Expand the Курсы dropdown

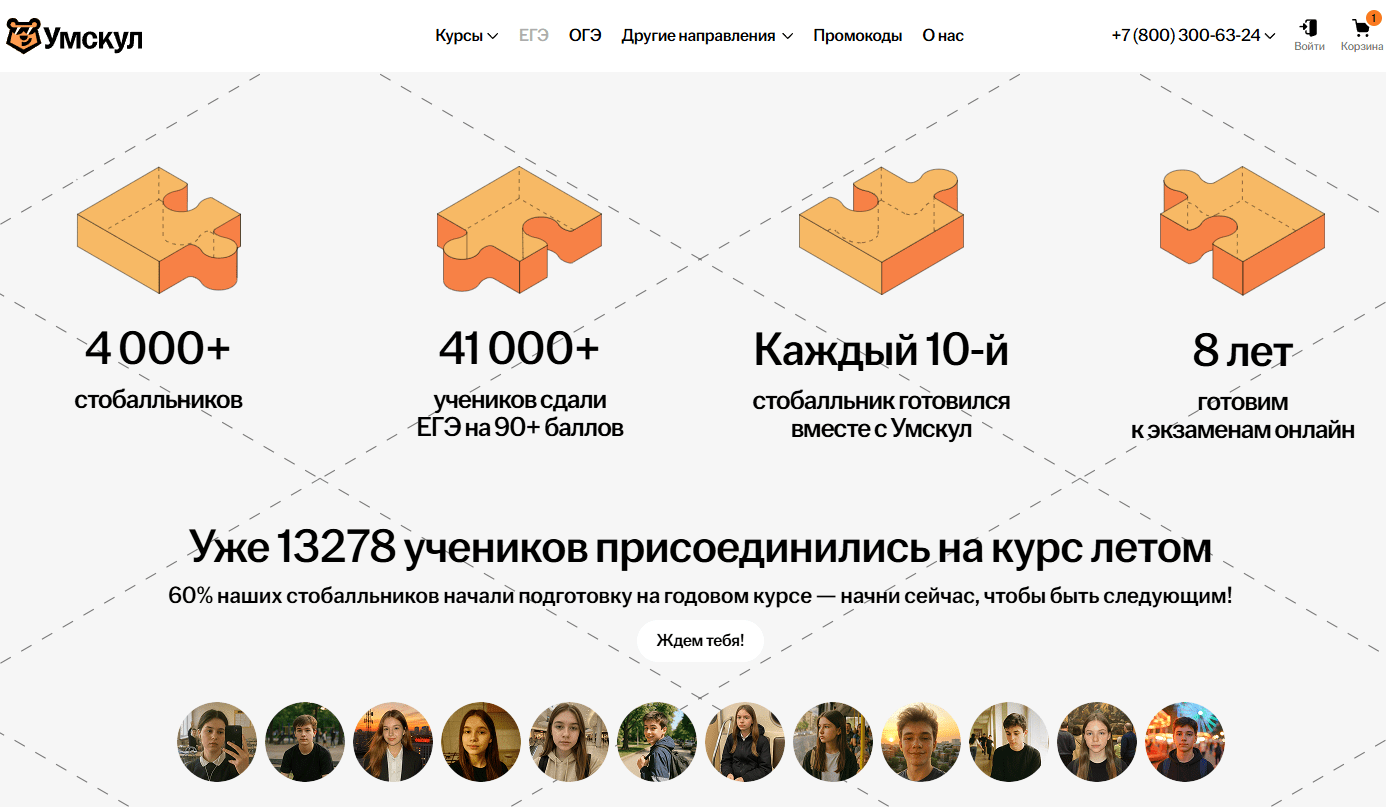[466, 35]
